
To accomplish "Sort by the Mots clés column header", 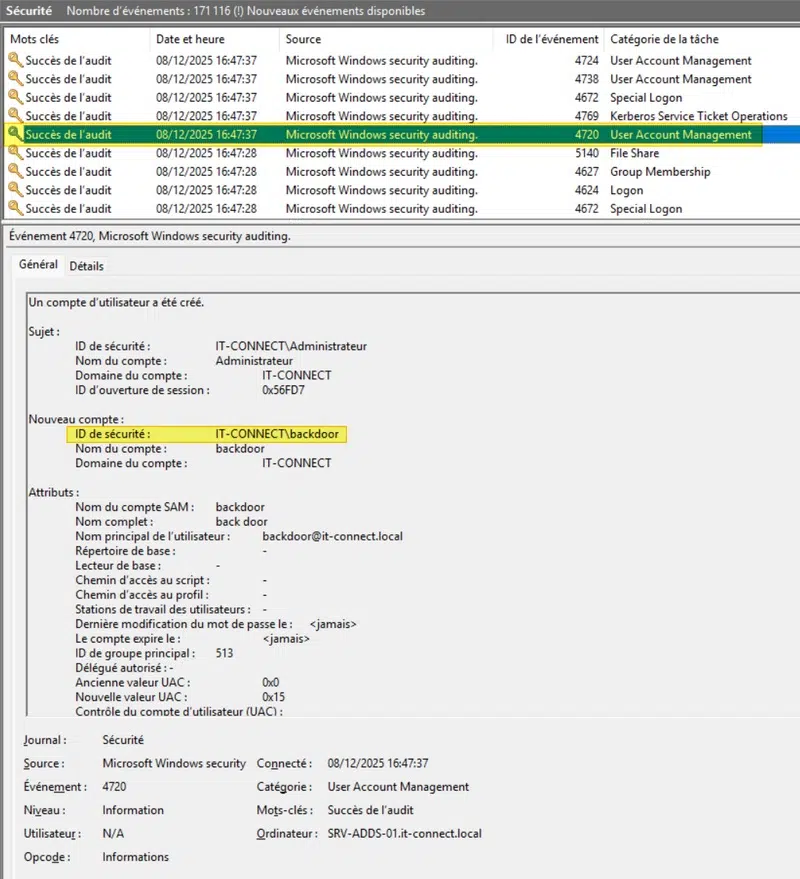I will click(x=37, y=39).
